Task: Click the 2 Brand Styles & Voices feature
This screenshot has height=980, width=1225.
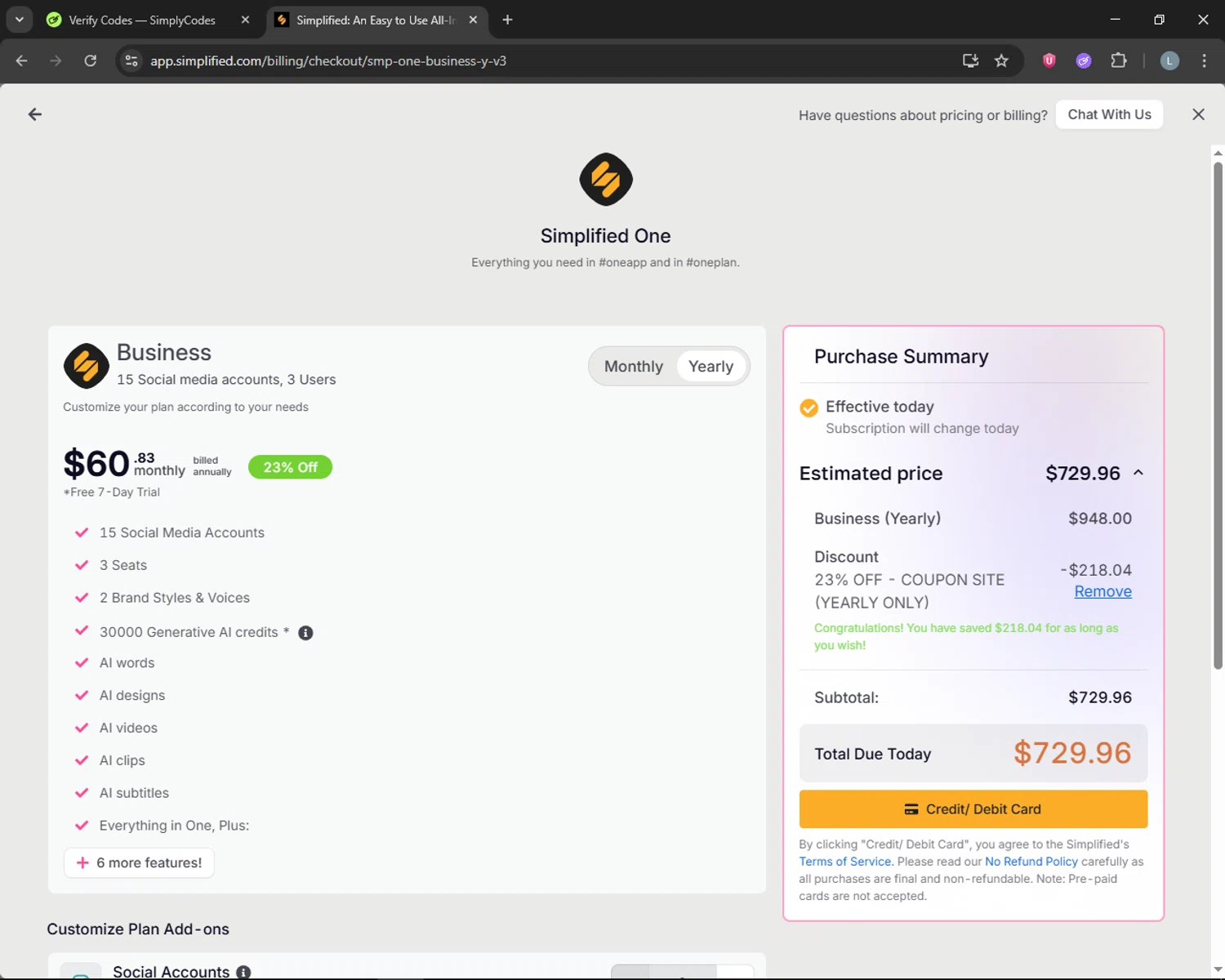Action: (175, 598)
